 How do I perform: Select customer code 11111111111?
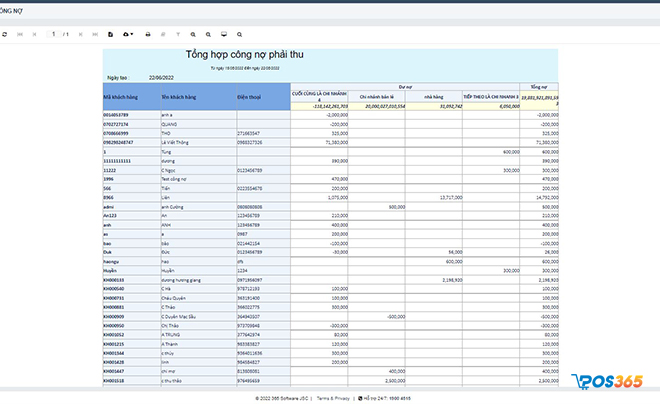[117, 161]
